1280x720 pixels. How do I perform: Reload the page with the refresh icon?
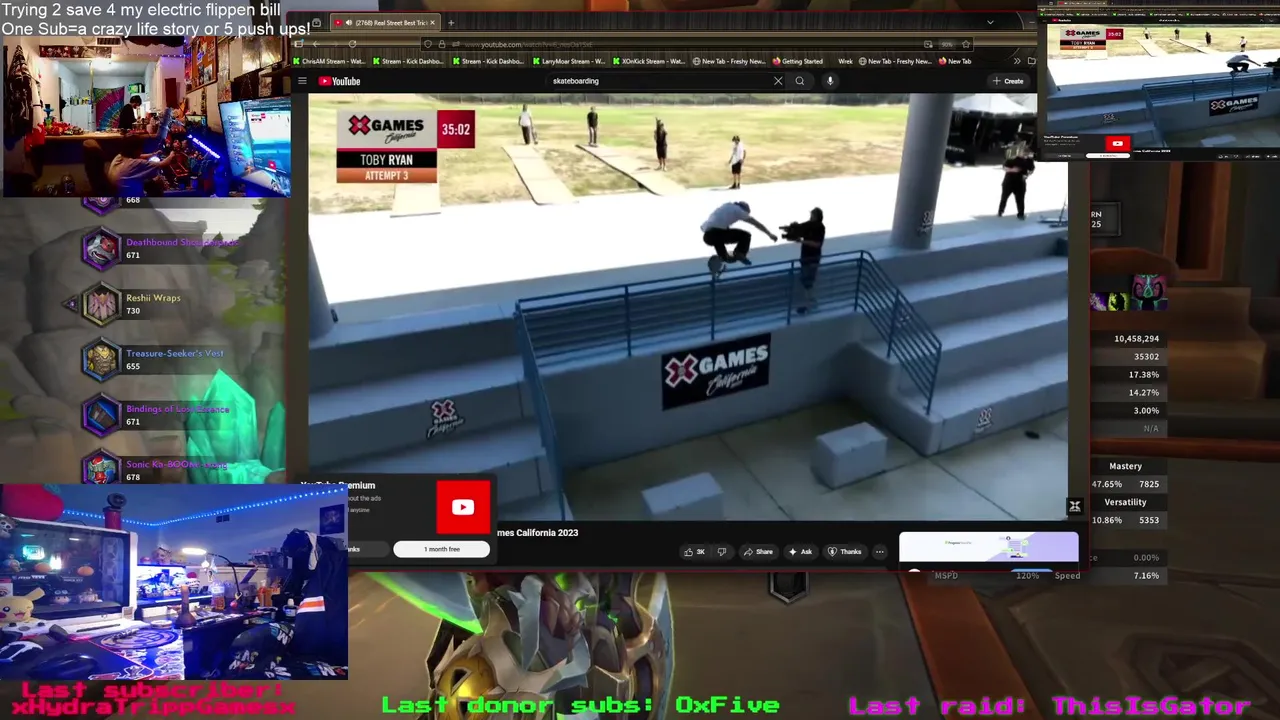pyautogui.click(x=352, y=44)
